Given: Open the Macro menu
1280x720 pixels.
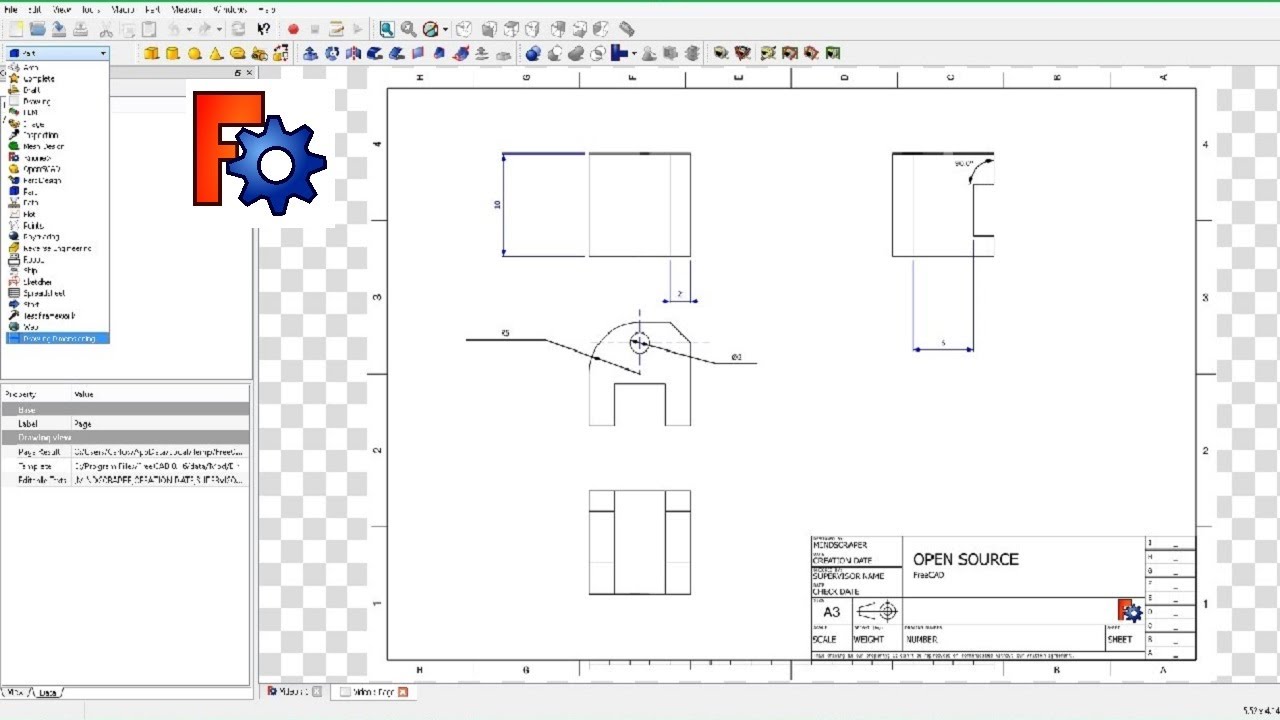Looking at the screenshot, I should point(122,9).
